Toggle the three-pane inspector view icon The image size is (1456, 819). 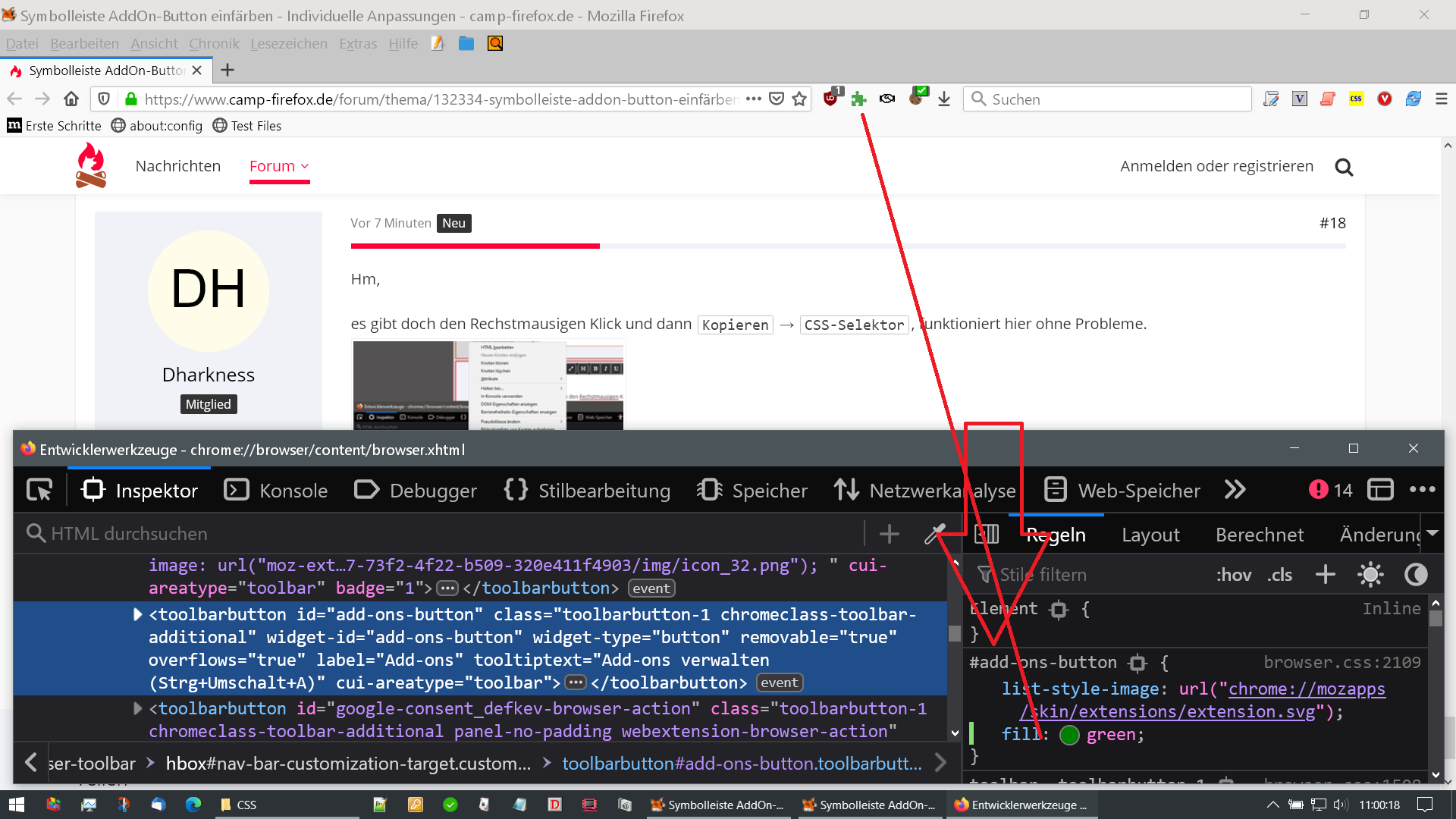pyautogui.click(x=986, y=535)
